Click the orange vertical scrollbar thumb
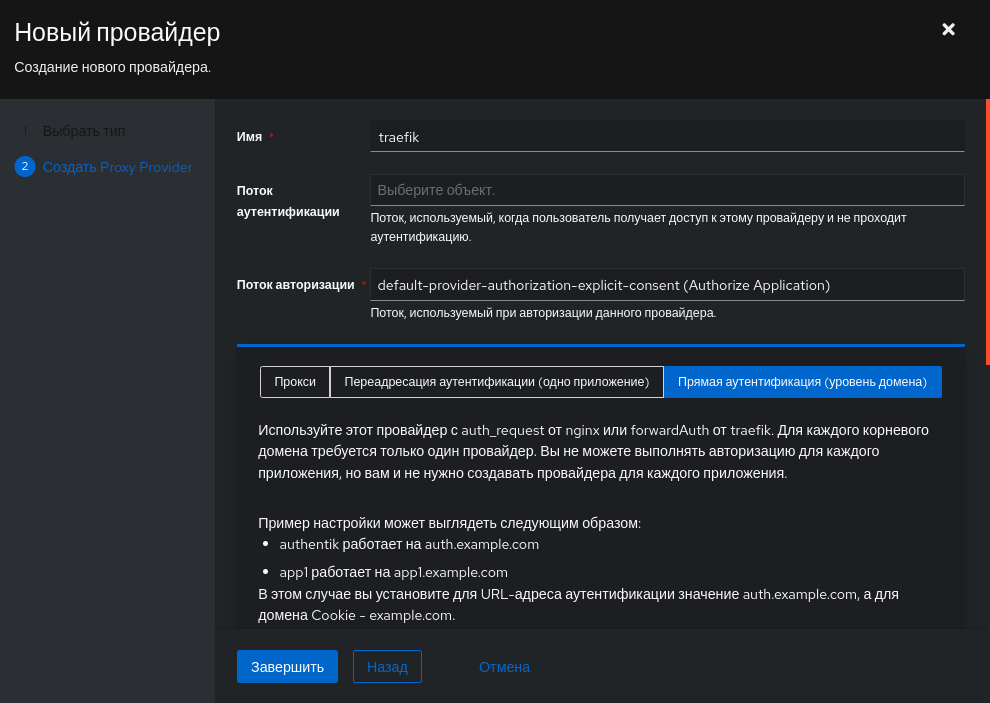The height and width of the screenshot is (703, 990). [x=987, y=230]
